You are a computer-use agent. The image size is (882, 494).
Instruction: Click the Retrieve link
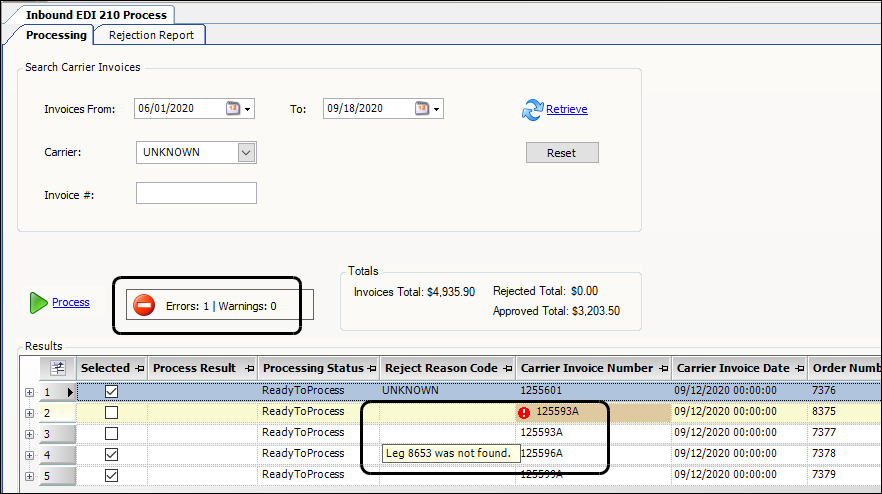click(x=566, y=109)
